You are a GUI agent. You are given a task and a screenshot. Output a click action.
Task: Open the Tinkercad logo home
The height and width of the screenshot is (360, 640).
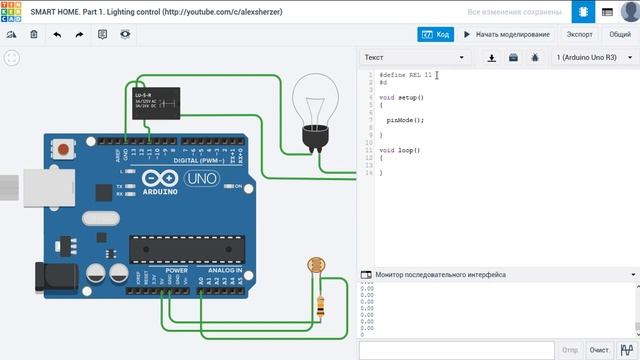(x=11, y=11)
